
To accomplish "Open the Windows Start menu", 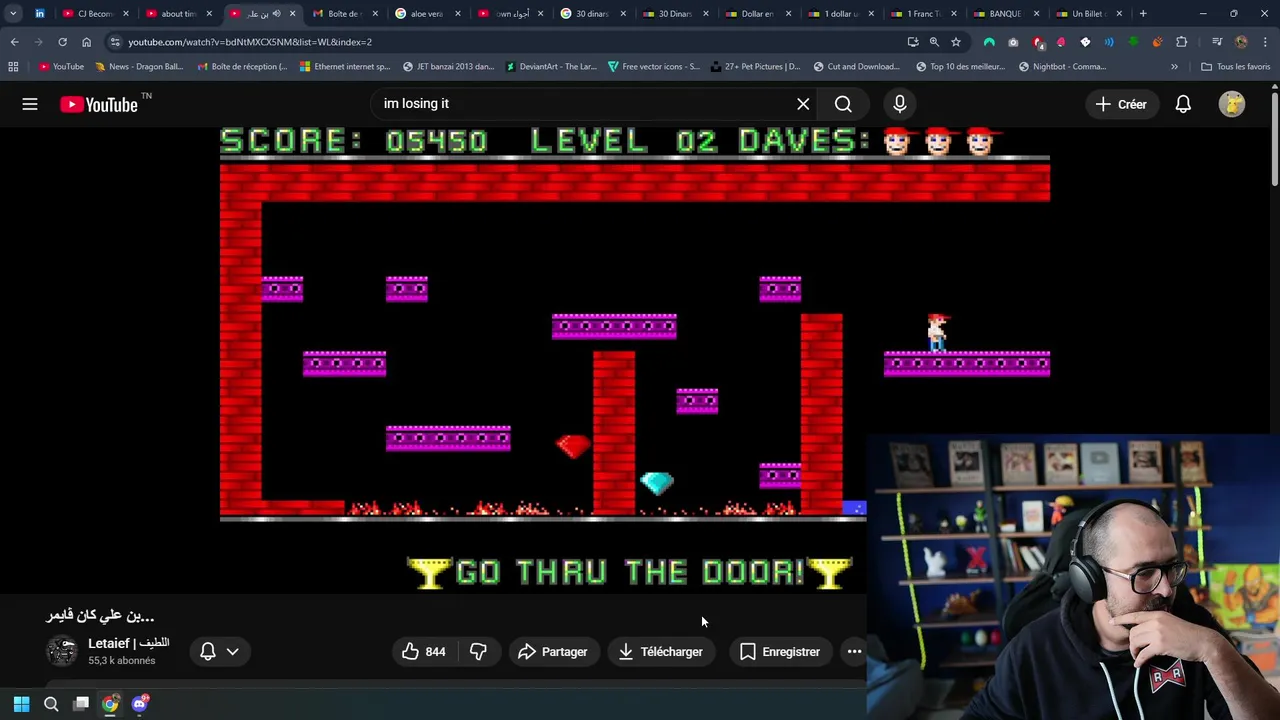I will (x=21, y=704).
